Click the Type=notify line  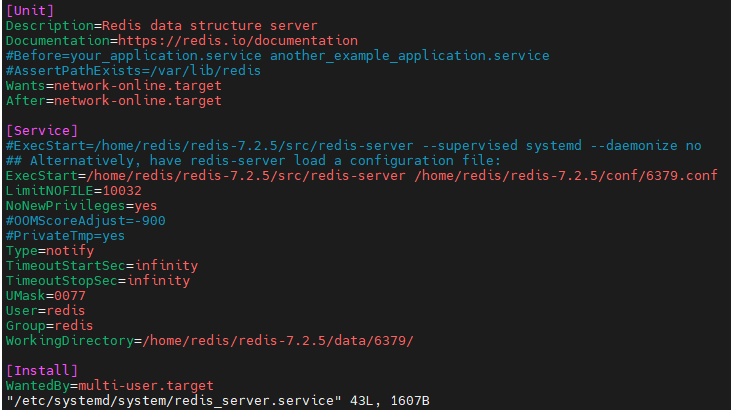pos(50,250)
